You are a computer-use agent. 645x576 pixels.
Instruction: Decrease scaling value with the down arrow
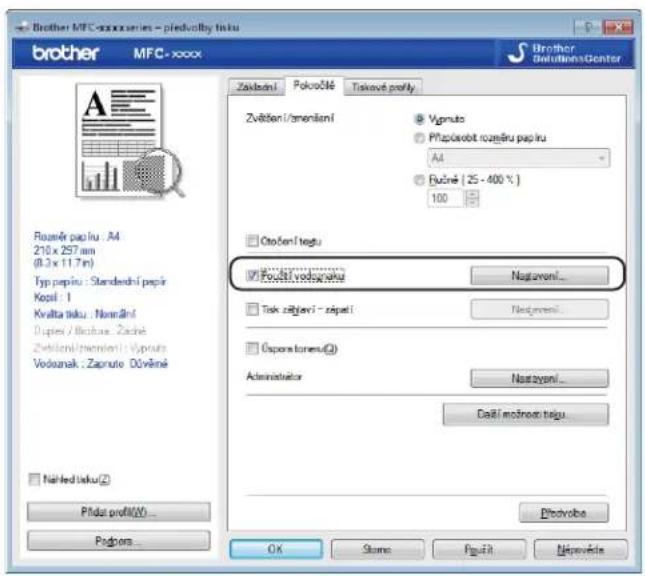472,202
